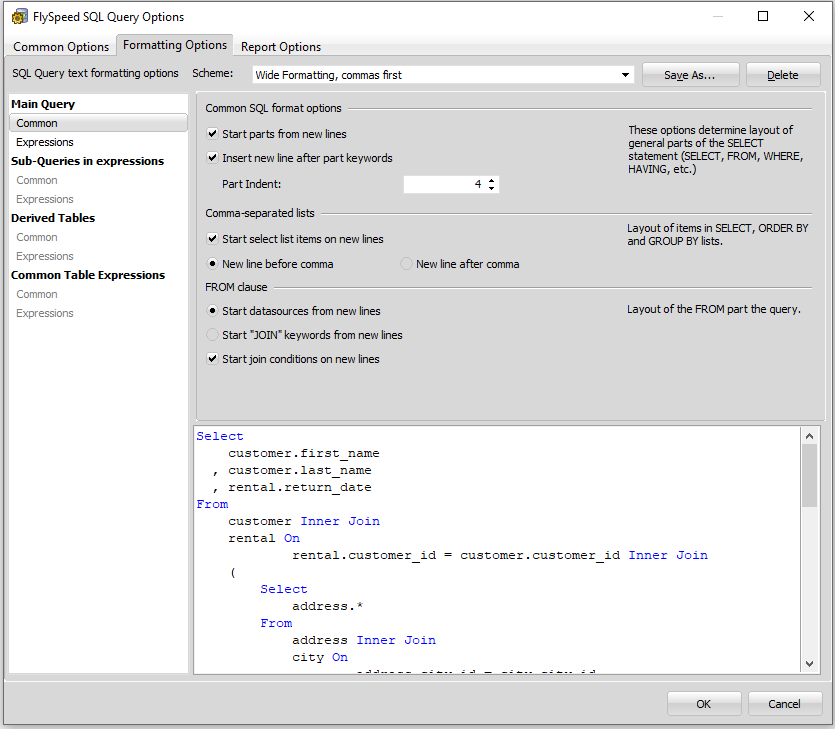Open the formatting Scheme dropdown

tap(624, 74)
